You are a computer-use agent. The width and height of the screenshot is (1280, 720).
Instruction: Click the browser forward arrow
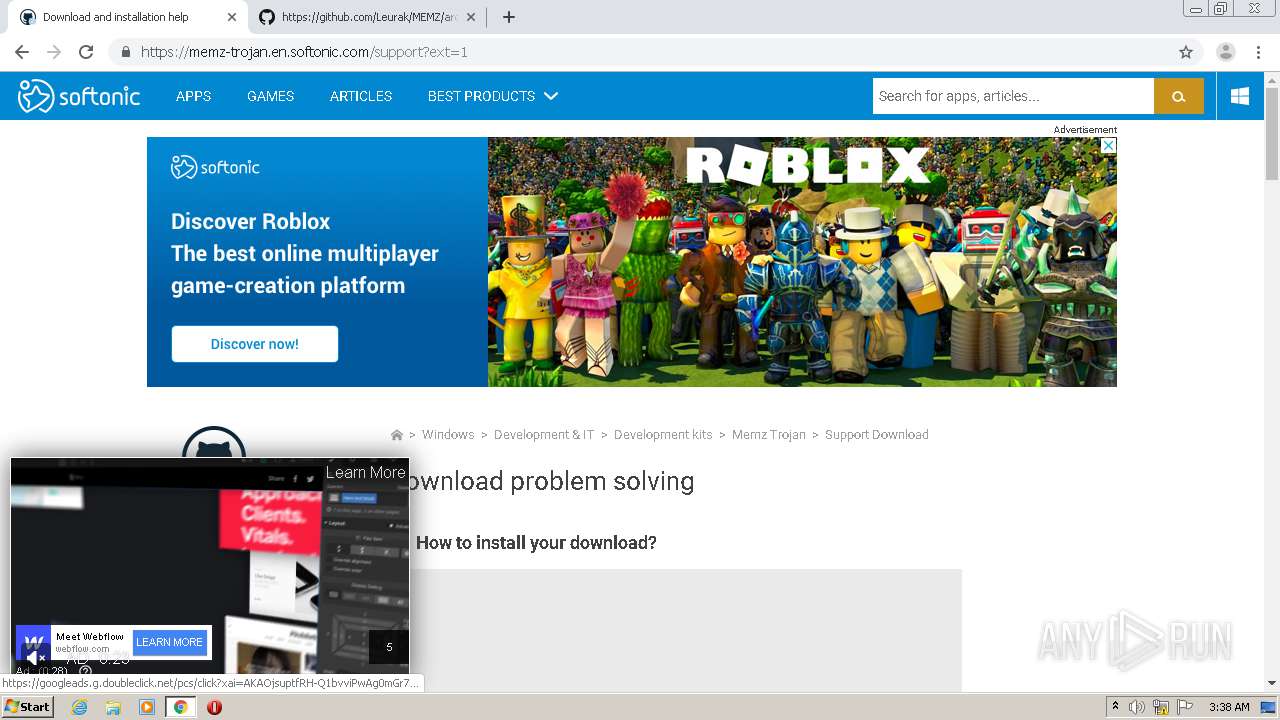coord(54,52)
